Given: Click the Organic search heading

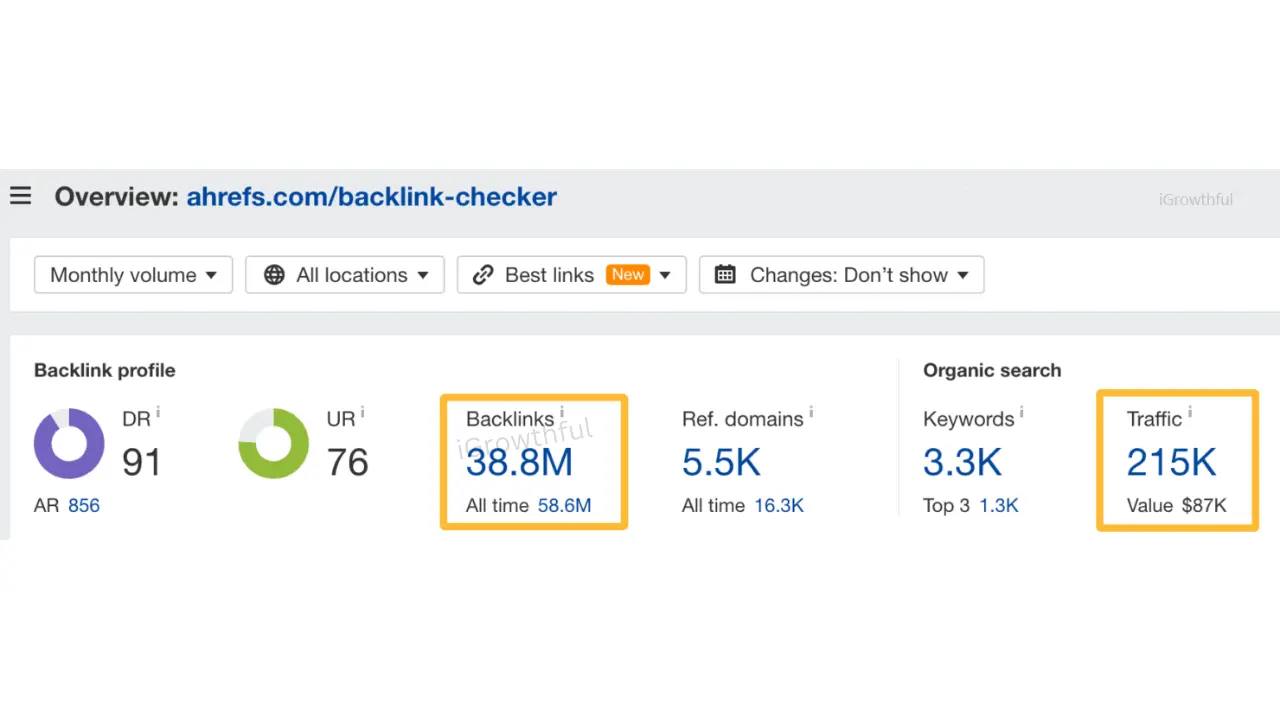Looking at the screenshot, I should (x=992, y=370).
